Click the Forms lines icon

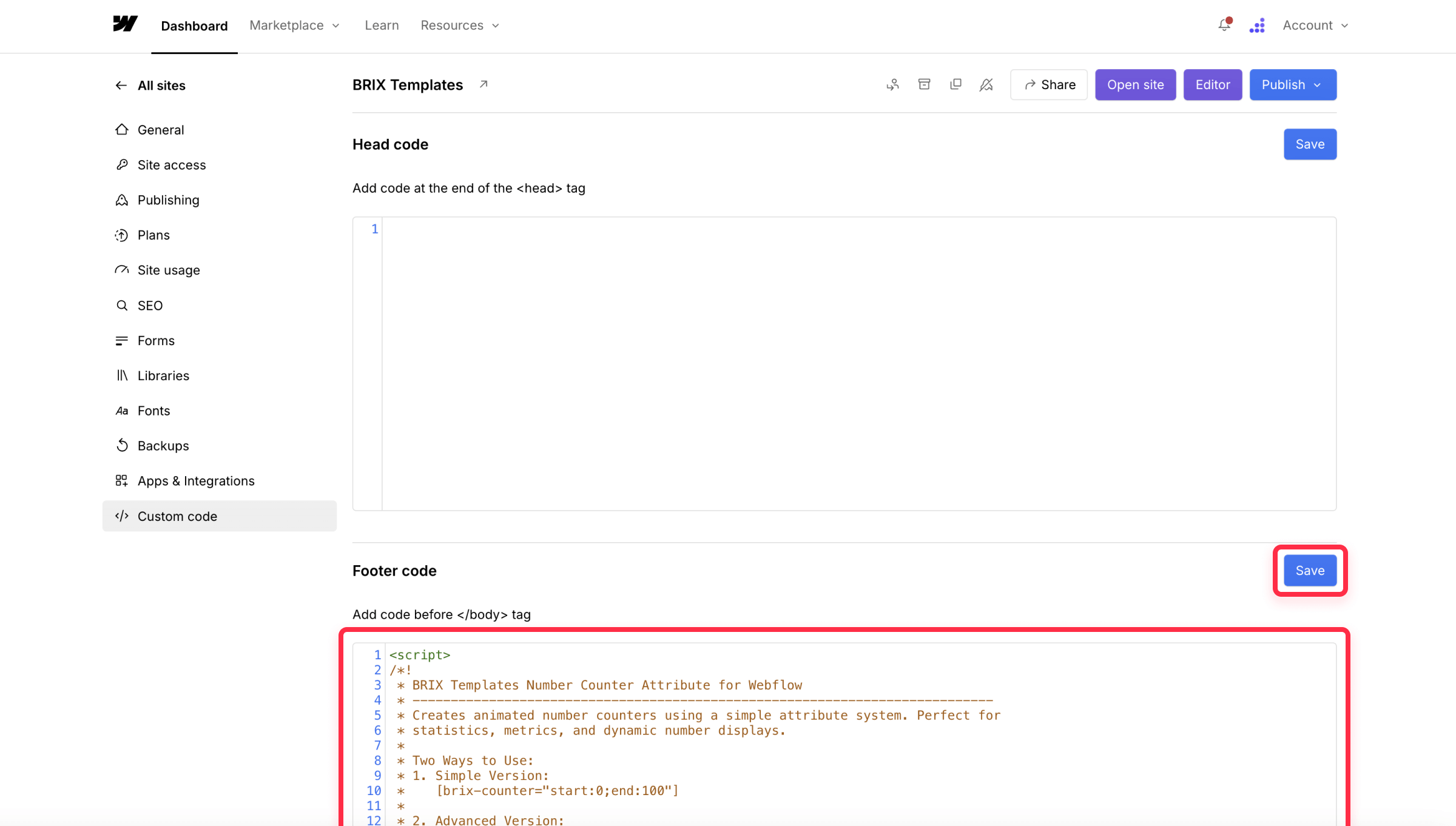coord(122,340)
